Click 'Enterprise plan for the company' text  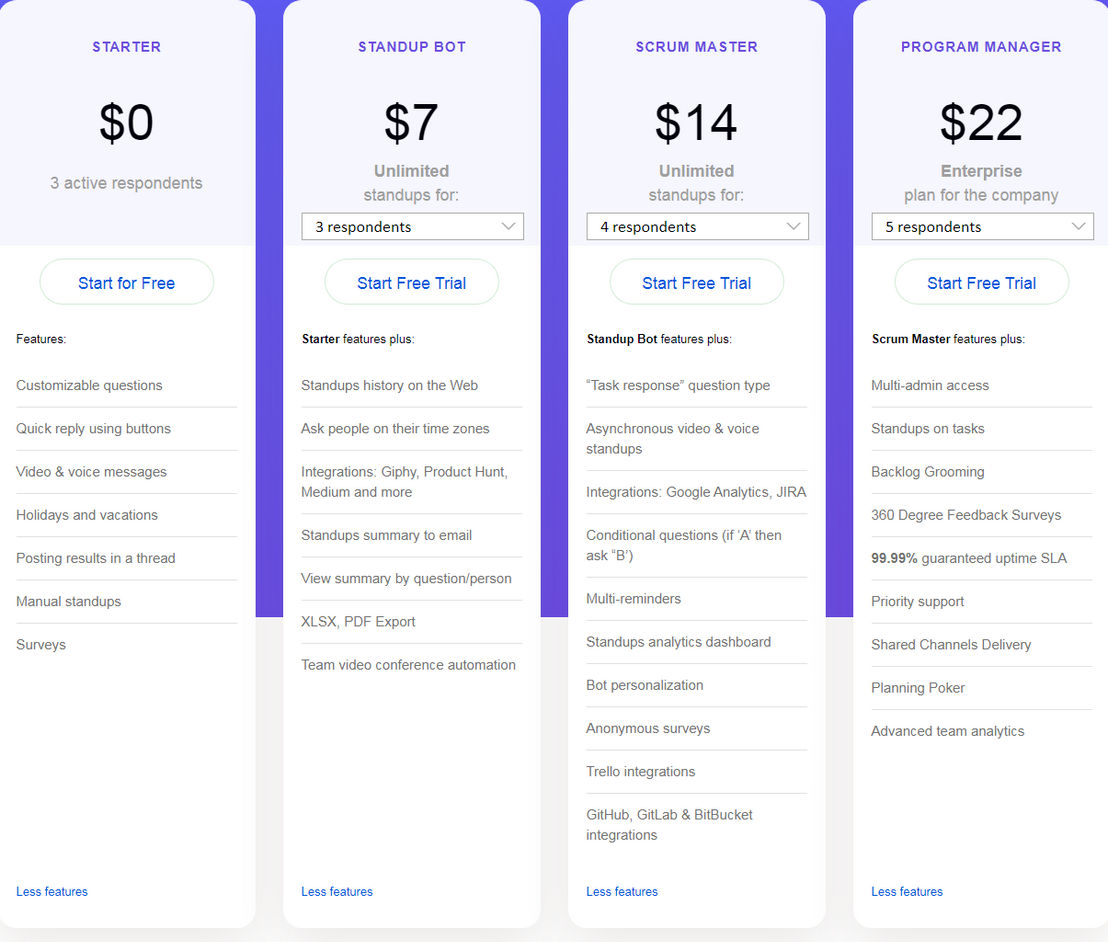point(982,183)
